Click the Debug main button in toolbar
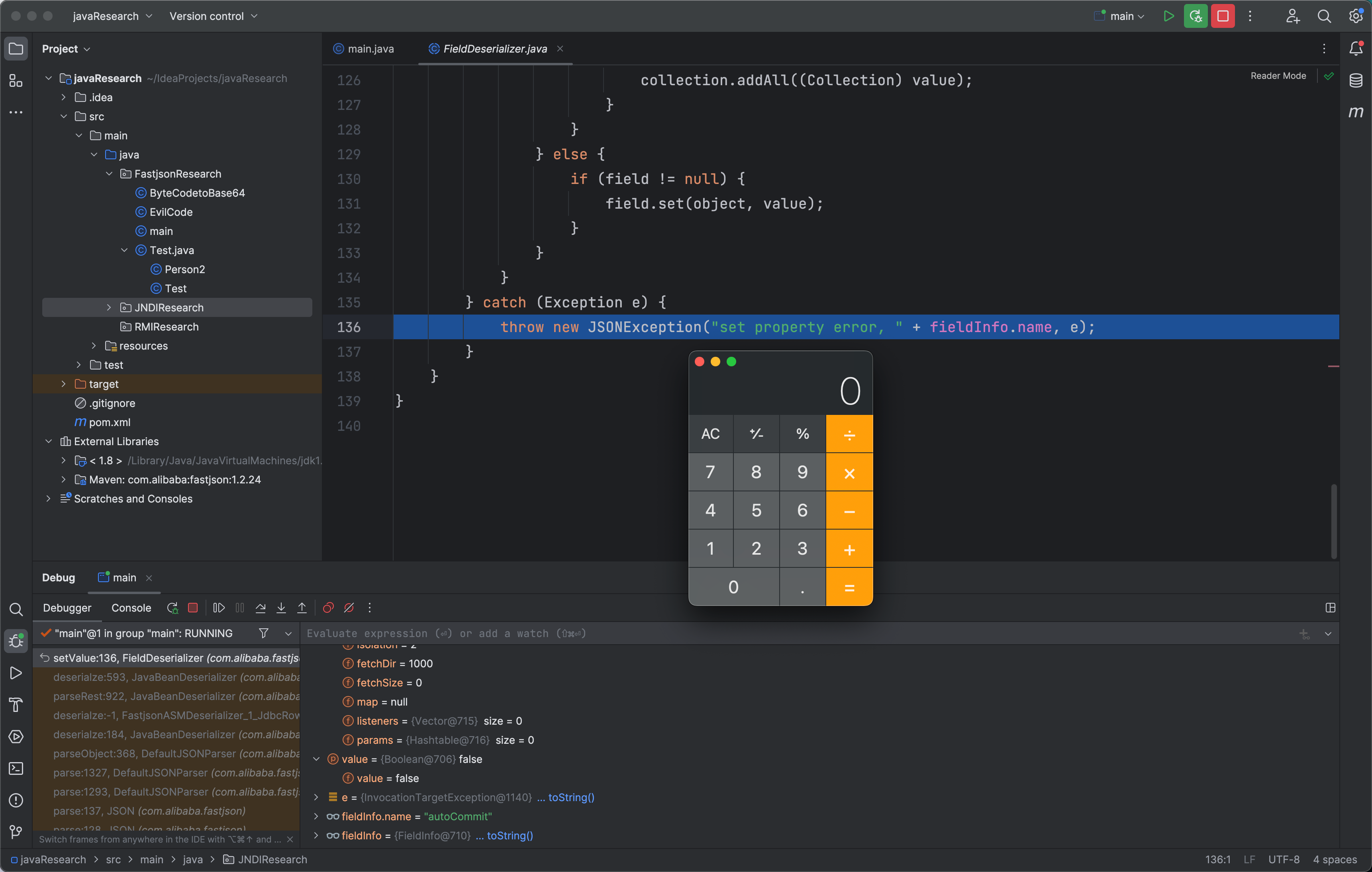Viewport: 1372px width, 872px height. pos(1196,16)
